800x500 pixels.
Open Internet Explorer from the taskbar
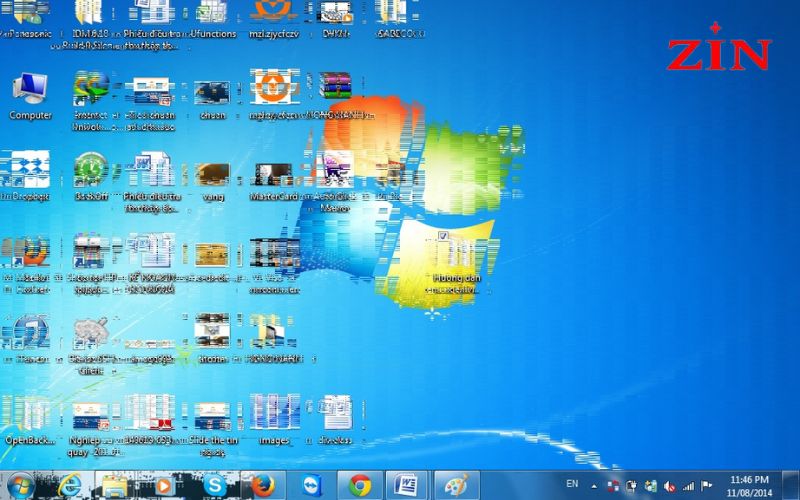[x=69, y=485]
